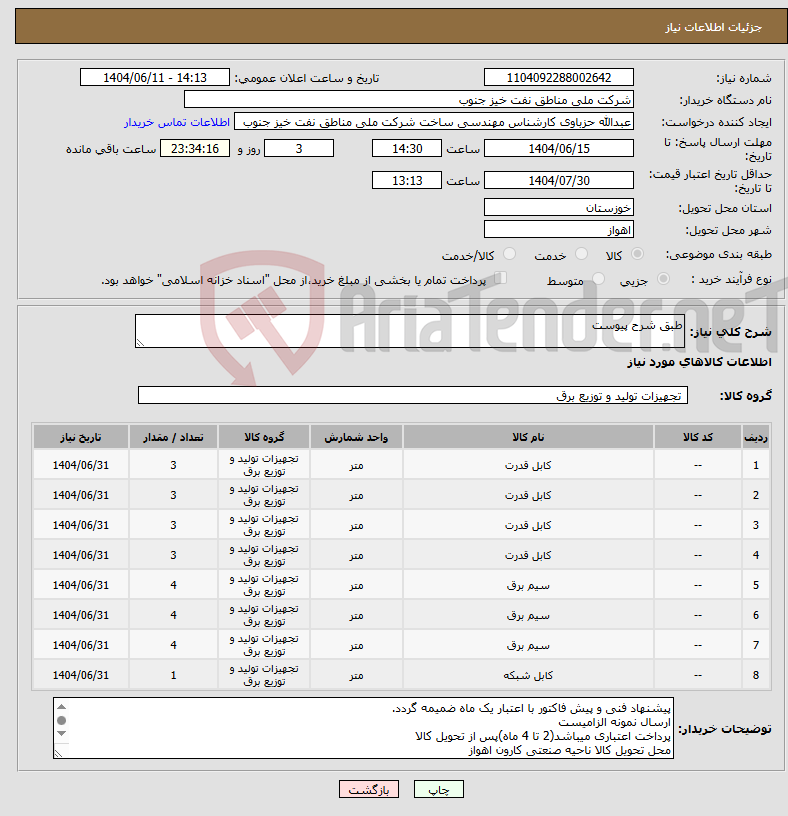788x816 pixels.
Task: Click the بازگشت (back) button
Action: point(368,789)
